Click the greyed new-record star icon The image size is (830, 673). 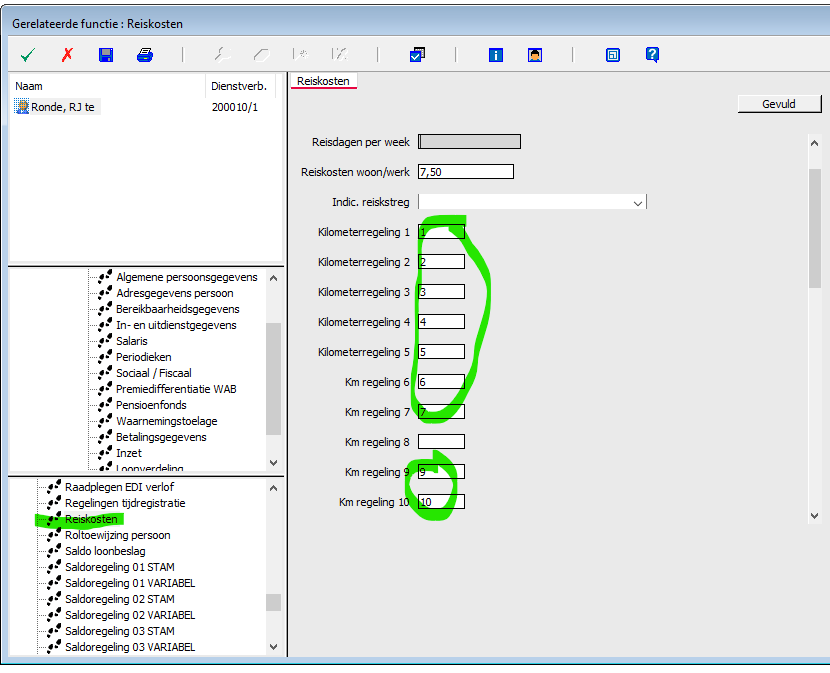pos(300,54)
